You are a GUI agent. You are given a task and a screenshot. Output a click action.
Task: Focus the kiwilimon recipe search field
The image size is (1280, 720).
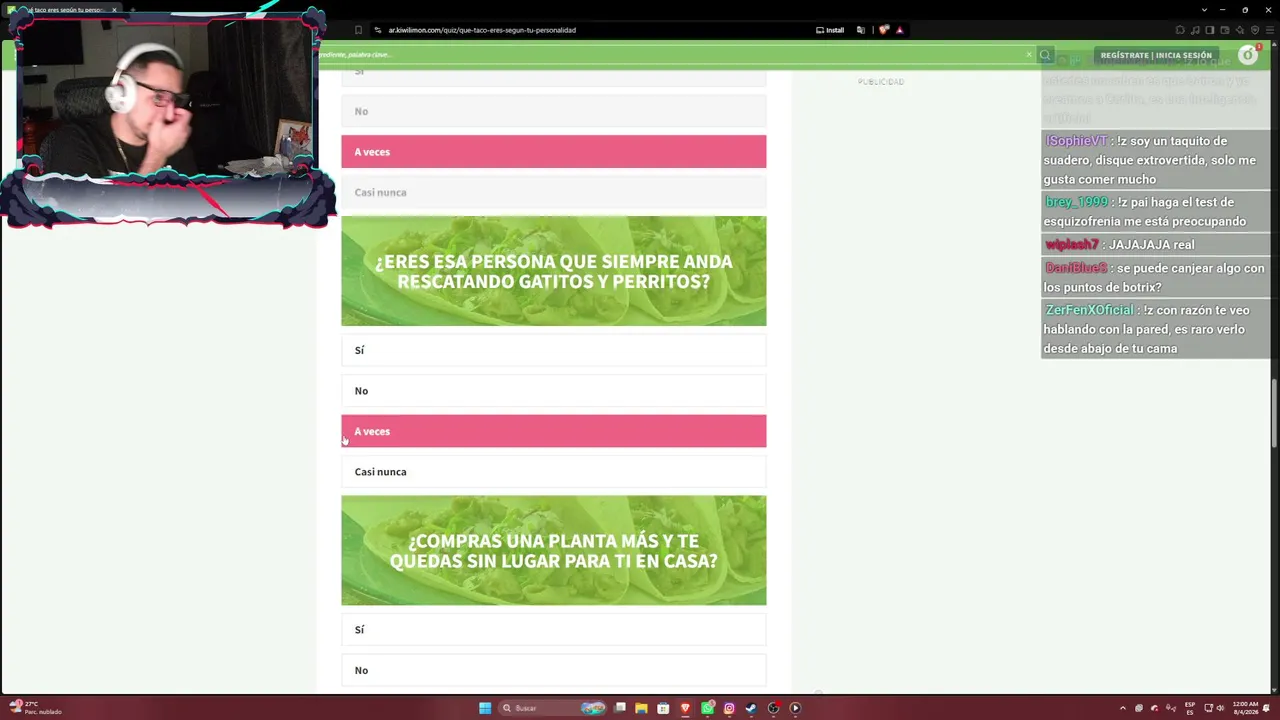click(x=672, y=55)
